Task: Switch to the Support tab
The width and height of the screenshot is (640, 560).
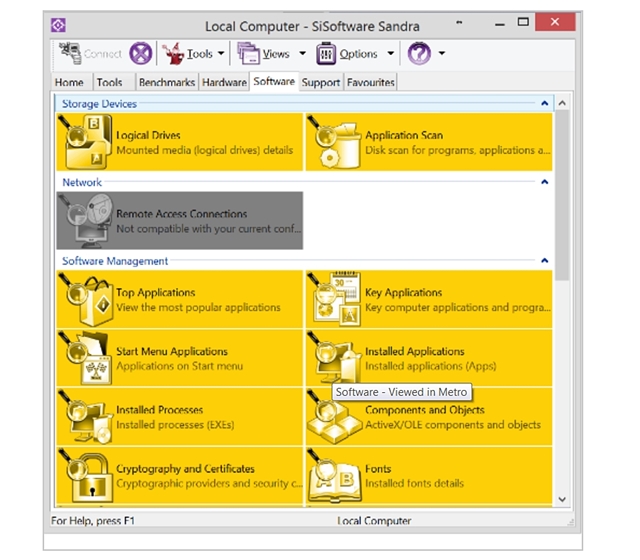Action: (321, 82)
